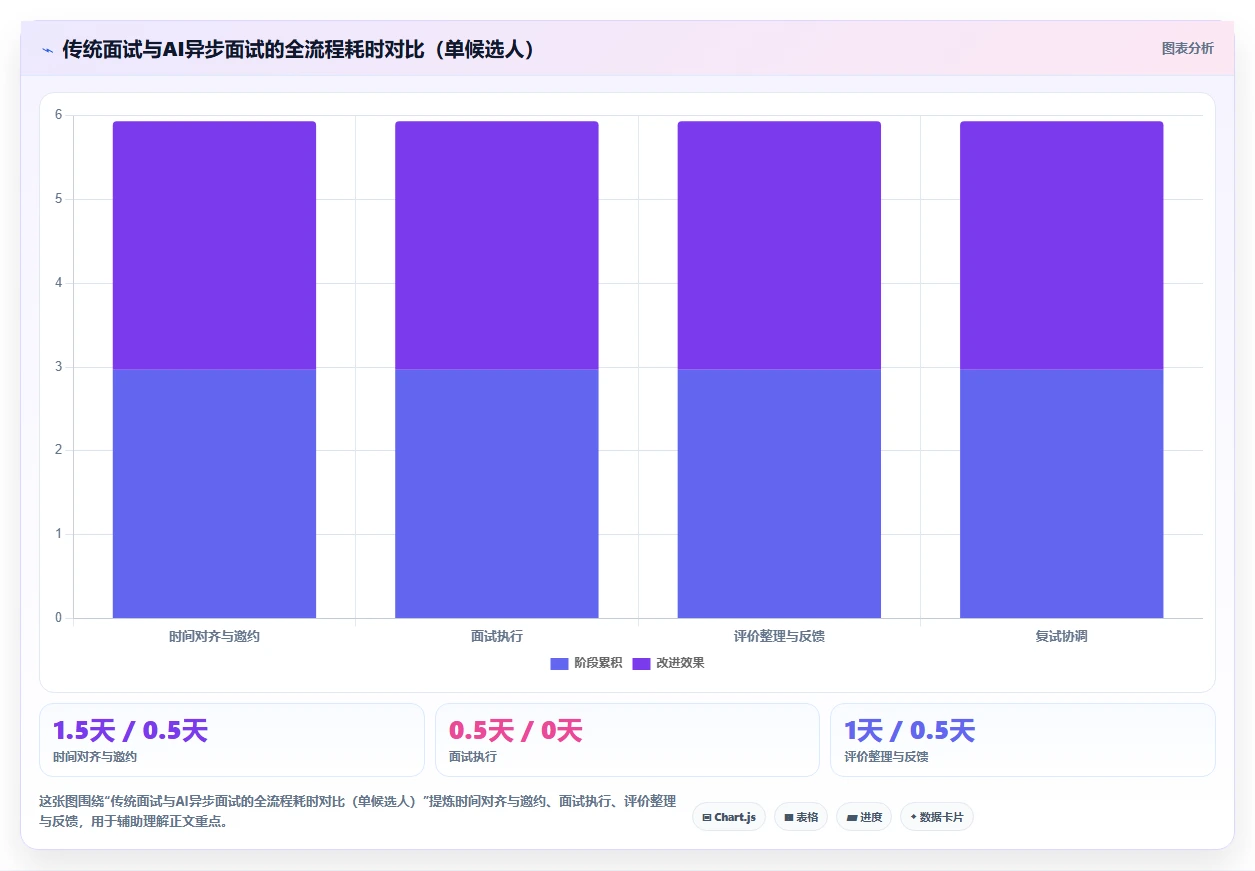1255x871 pixels.
Task: Click the purple segment of 时间对齐与邀约 bar
Action: point(214,245)
